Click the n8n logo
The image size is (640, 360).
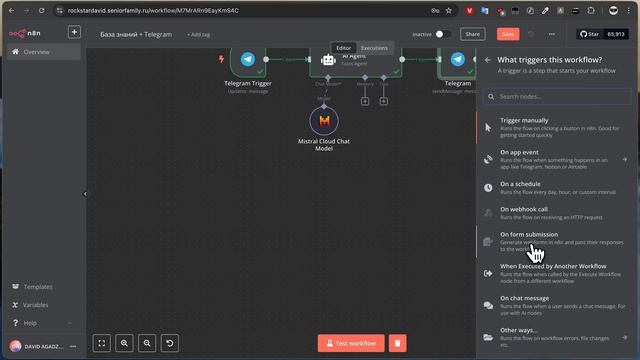[25, 33]
